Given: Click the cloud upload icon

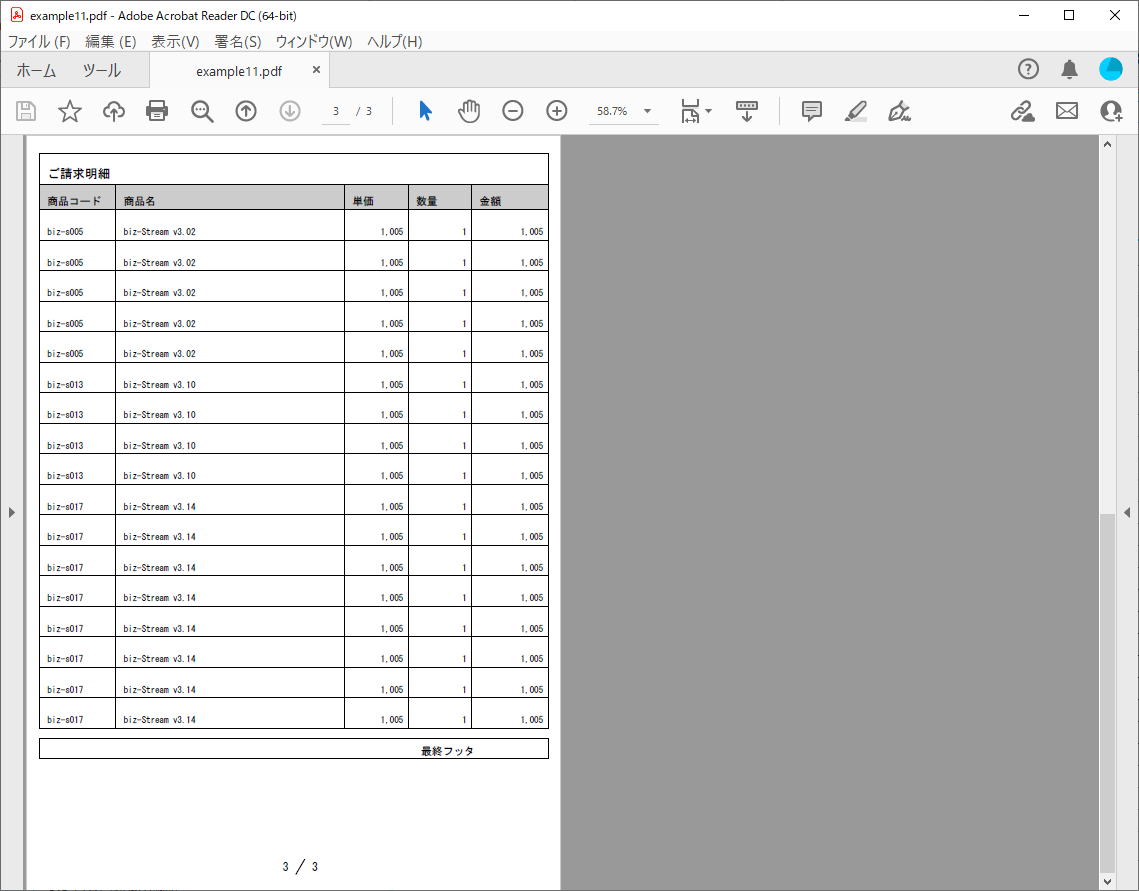Looking at the screenshot, I should point(114,111).
